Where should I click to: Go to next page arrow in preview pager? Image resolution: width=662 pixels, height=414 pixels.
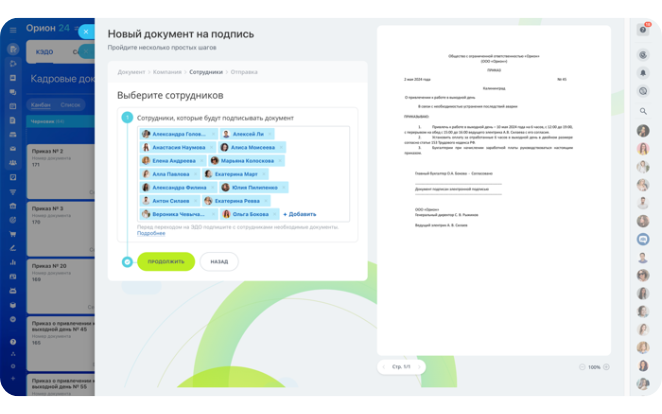tap(419, 367)
